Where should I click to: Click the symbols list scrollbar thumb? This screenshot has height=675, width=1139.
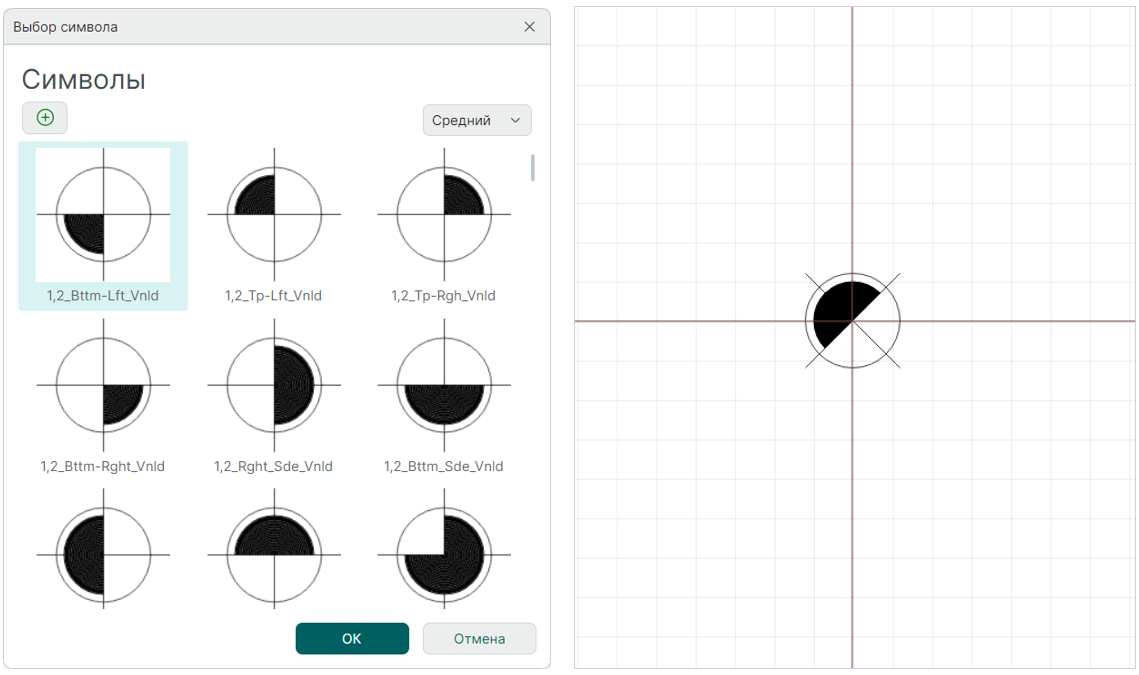pyautogui.click(x=533, y=168)
